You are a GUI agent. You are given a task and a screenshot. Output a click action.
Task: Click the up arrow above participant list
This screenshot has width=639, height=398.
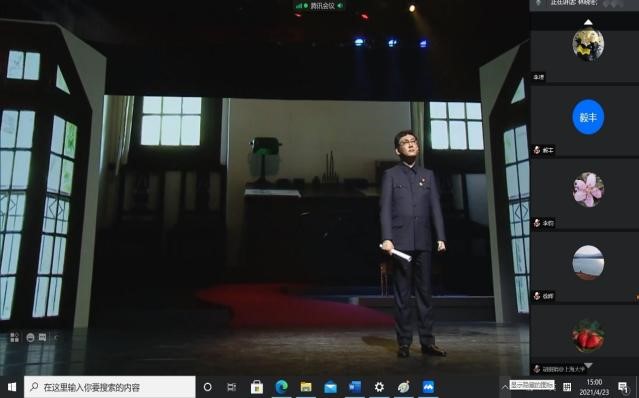point(588,22)
